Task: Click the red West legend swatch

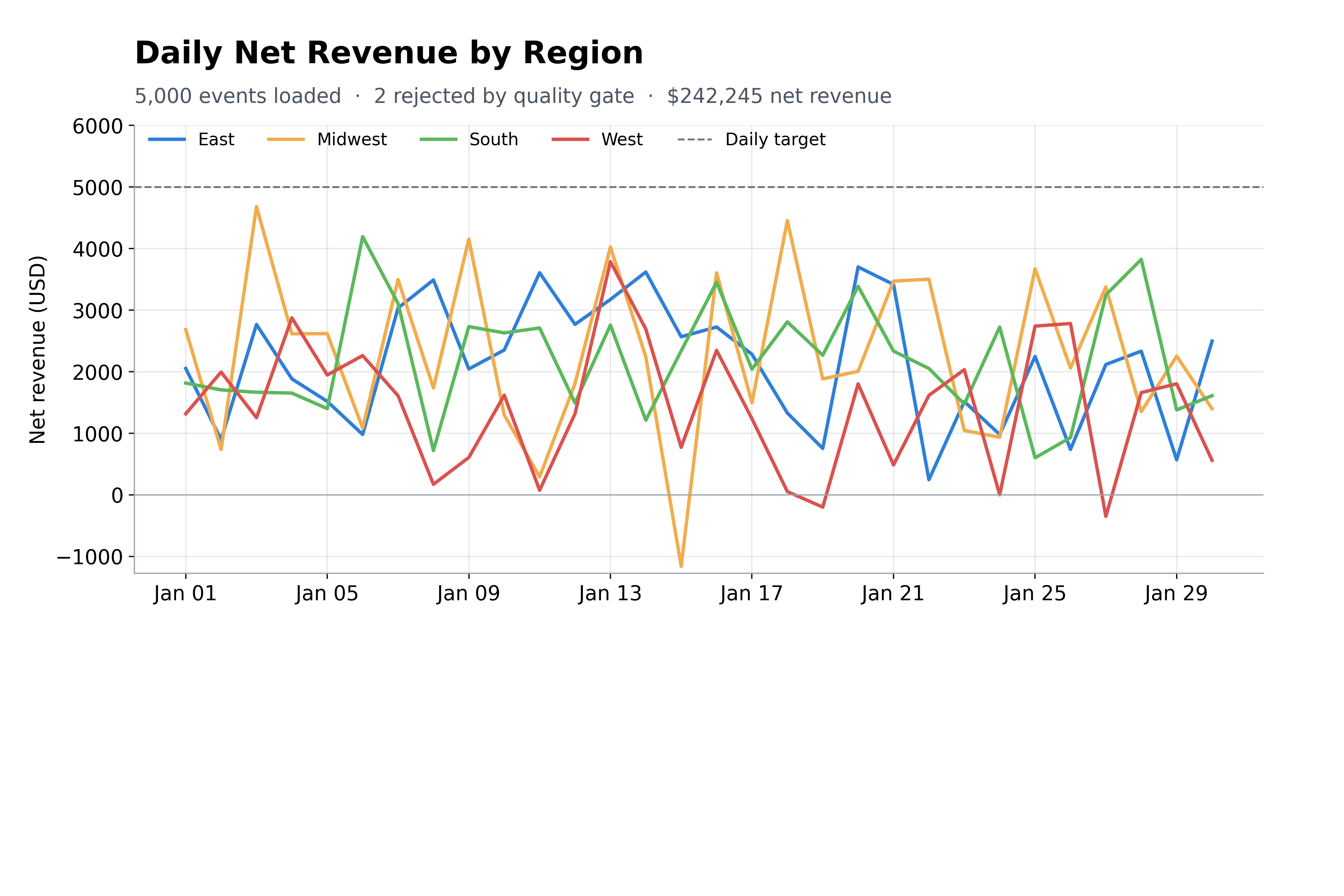Action: (x=570, y=139)
